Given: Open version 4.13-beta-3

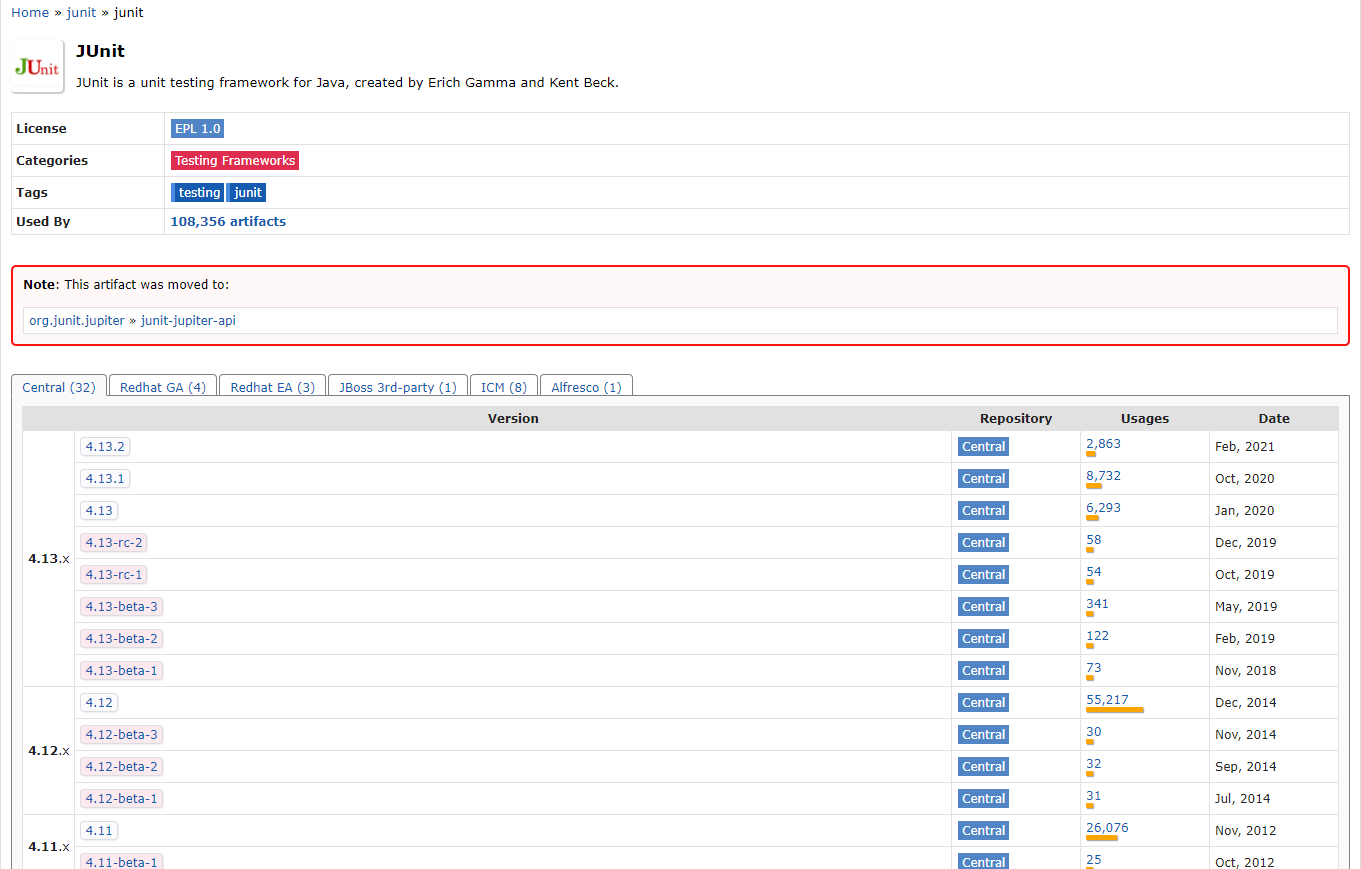Looking at the screenshot, I should [x=121, y=607].
